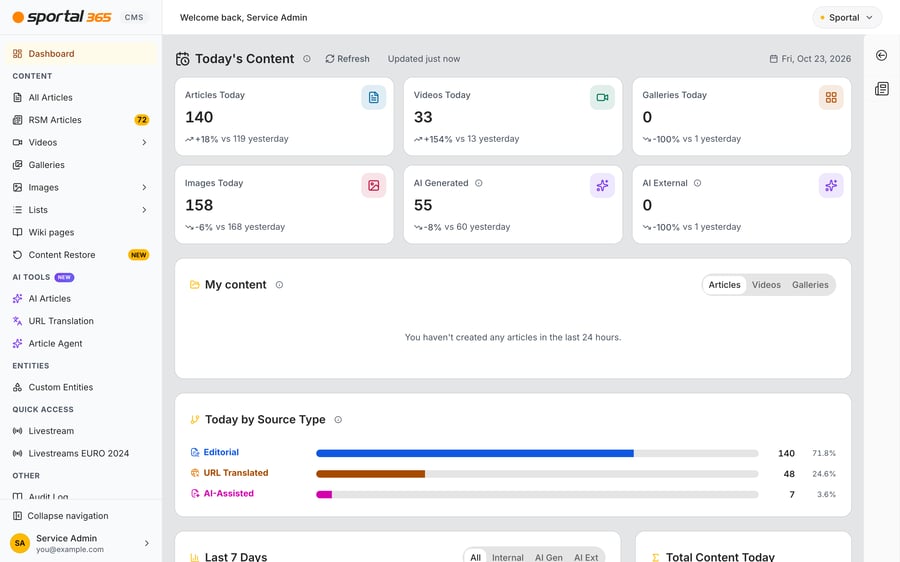Viewport: 900px width, 562px height.
Task: Open the Dashboard sidebar item
Action: [x=80, y=53]
